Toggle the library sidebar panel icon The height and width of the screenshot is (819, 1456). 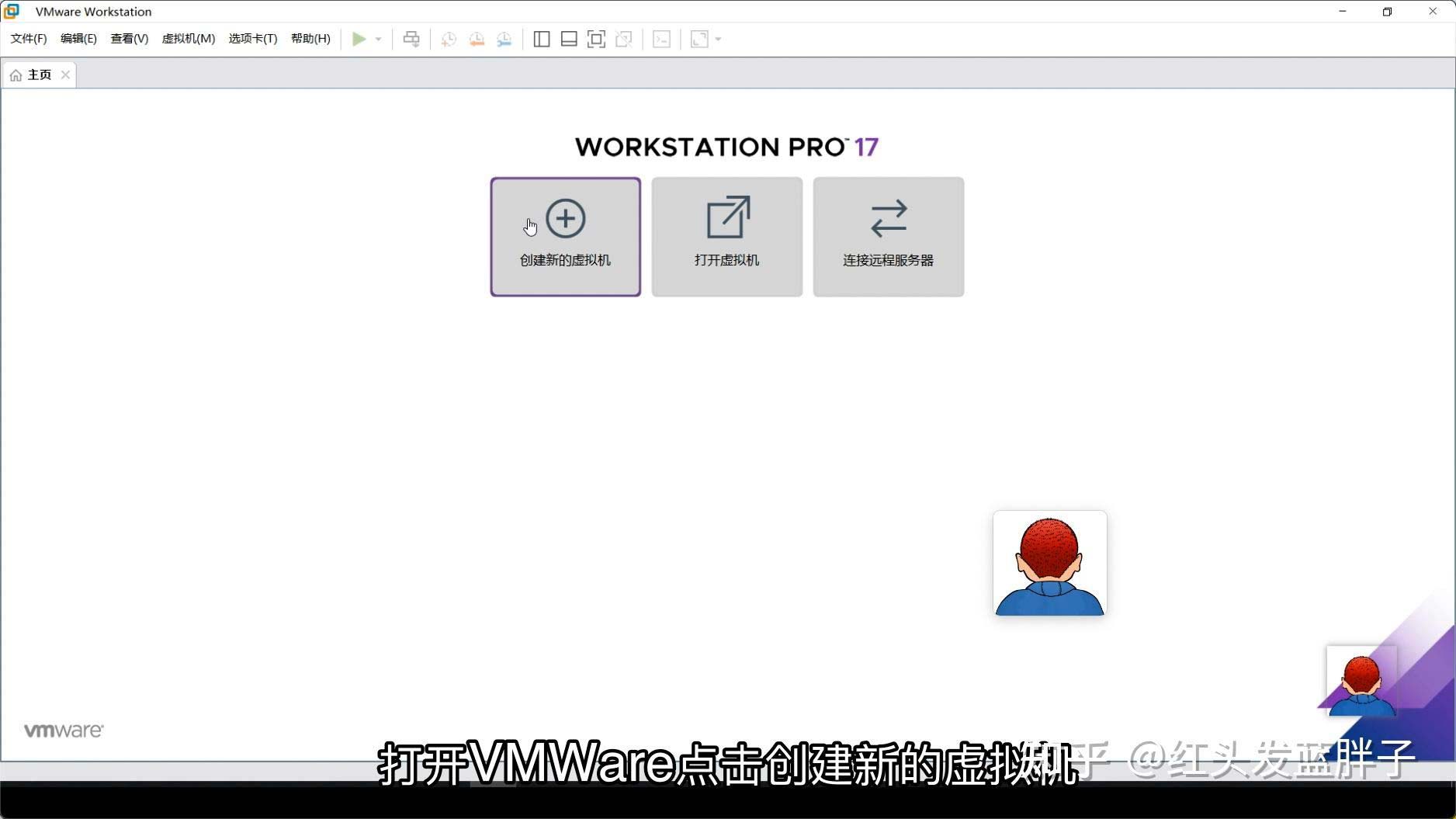click(x=542, y=39)
